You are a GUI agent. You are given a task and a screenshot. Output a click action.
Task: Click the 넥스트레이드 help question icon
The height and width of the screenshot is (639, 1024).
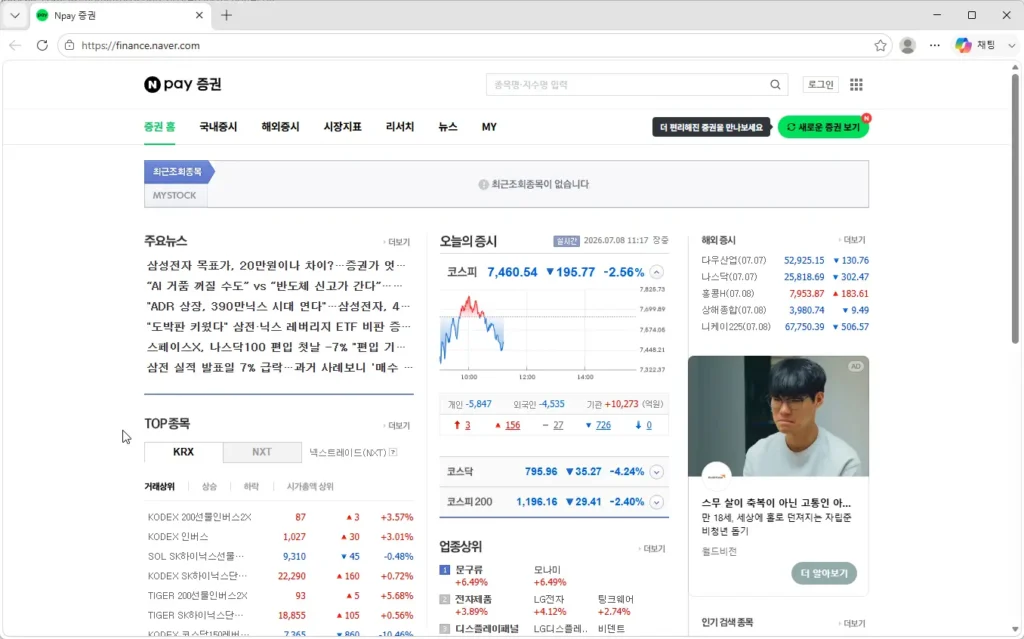pyautogui.click(x=393, y=452)
